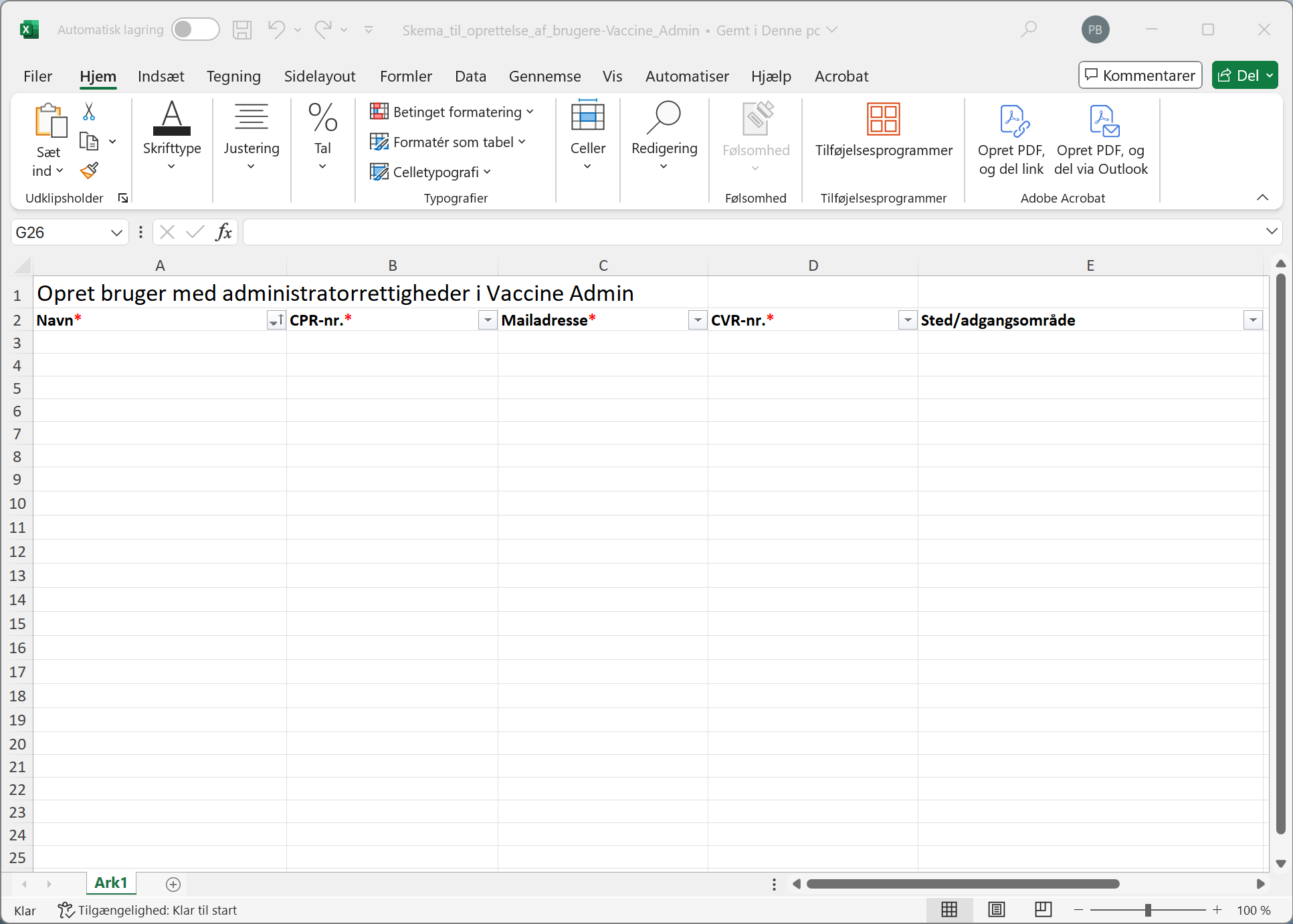The width and height of the screenshot is (1293, 924).
Task: Open the CVR-nr. column filter dropdown
Action: (x=908, y=321)
